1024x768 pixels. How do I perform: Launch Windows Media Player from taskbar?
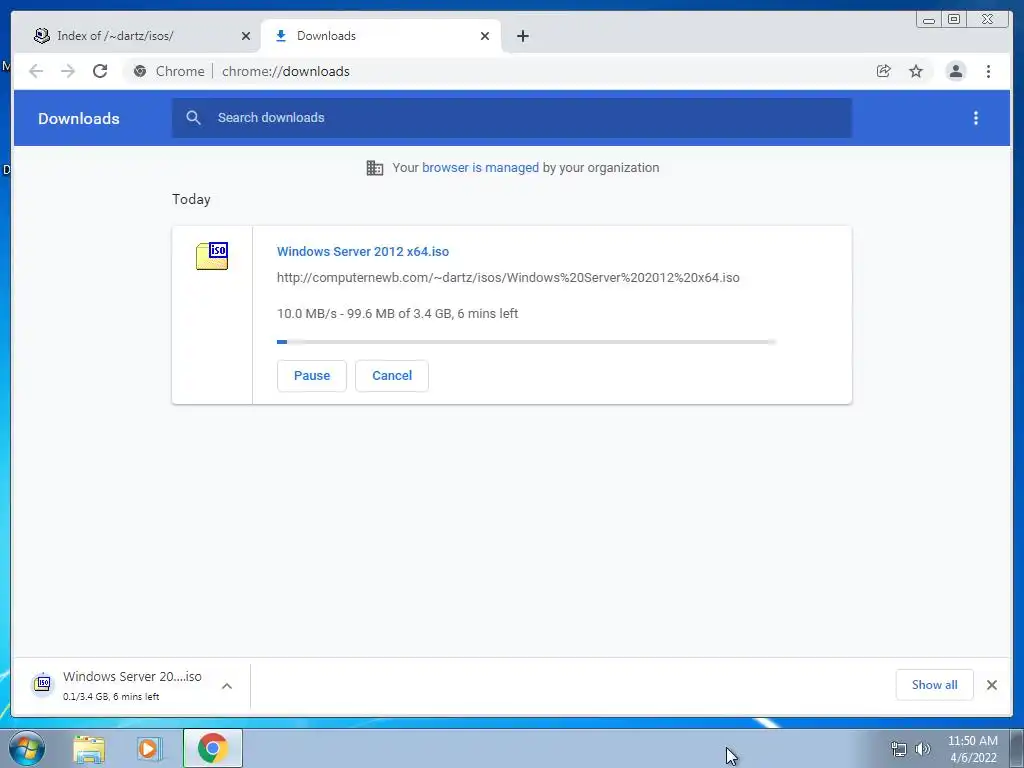point(150,748)
